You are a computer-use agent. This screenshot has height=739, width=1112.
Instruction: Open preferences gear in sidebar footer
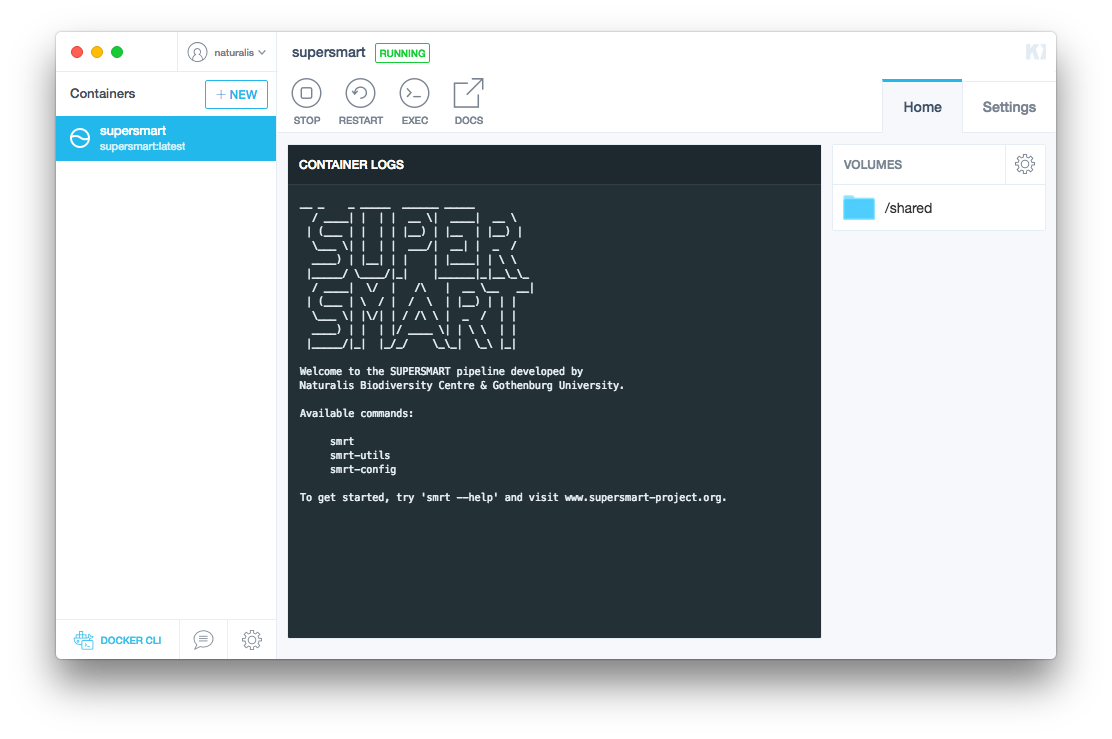[x=252, y=640]
